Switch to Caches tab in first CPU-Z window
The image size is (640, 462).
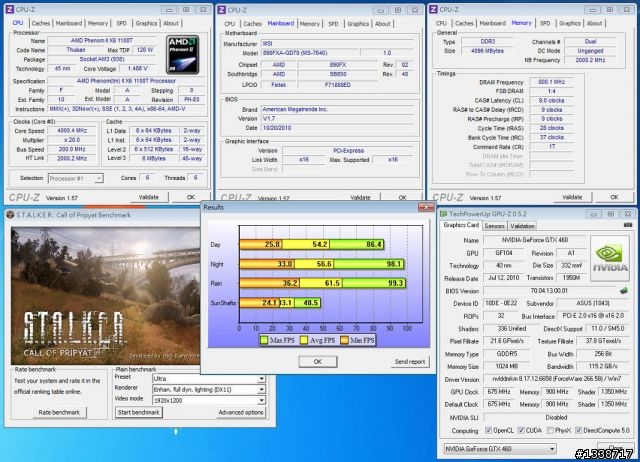click(x=41, y=23)
